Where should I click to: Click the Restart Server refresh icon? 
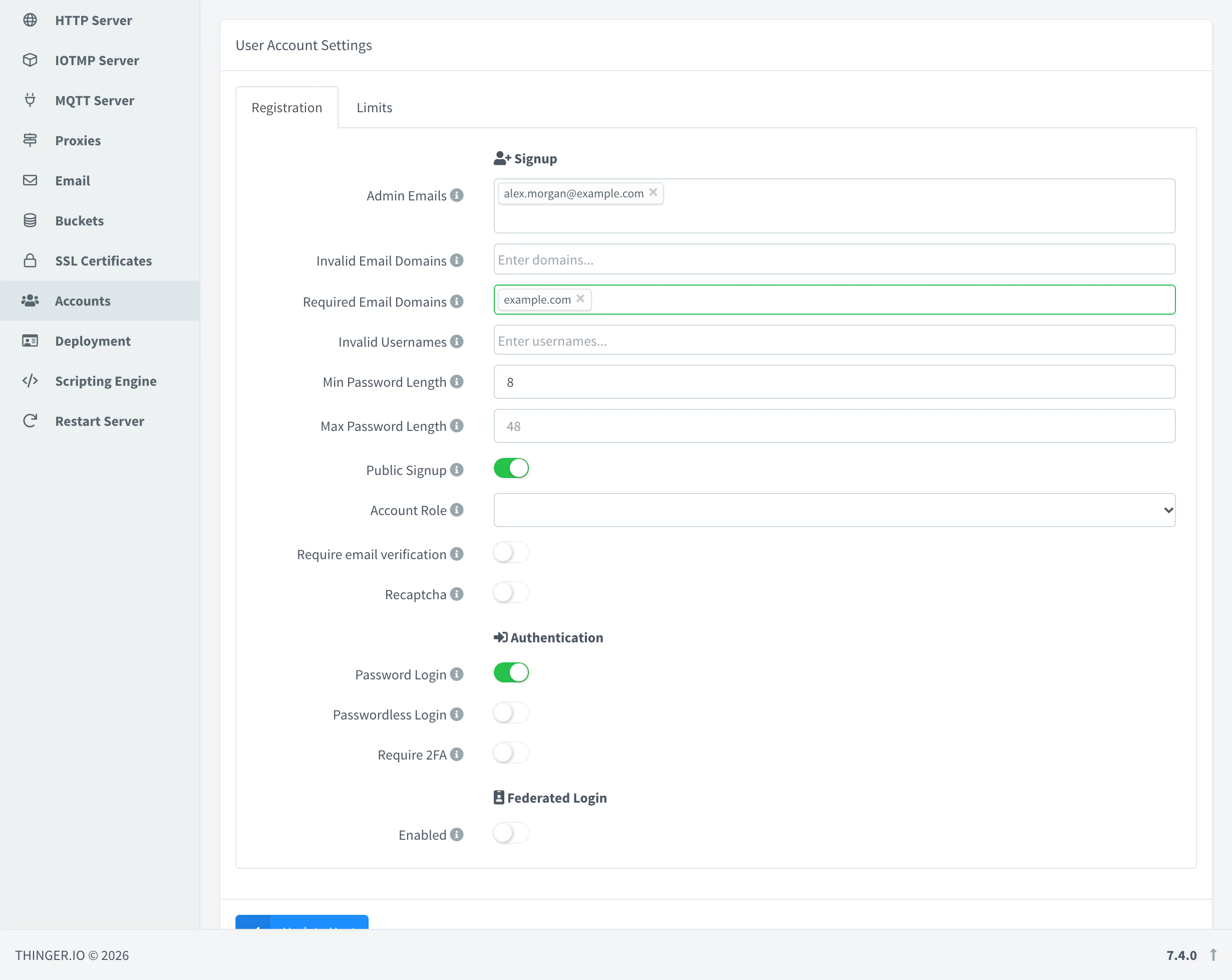(x=30, y=421)
